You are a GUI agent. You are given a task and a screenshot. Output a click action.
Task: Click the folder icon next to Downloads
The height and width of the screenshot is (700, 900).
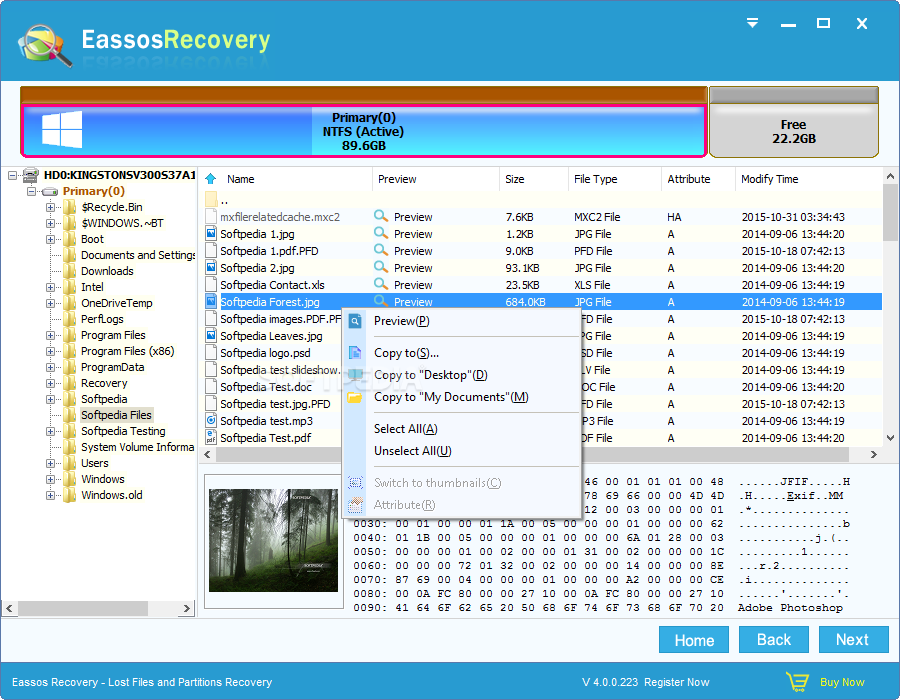(69, 271)
